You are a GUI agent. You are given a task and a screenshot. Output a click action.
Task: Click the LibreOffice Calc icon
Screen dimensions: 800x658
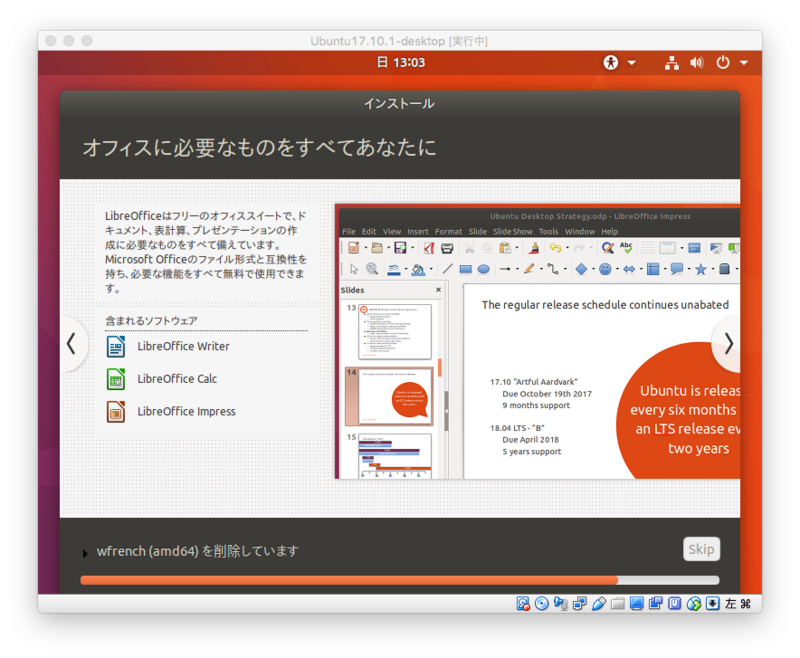click(x=116, y=379)
